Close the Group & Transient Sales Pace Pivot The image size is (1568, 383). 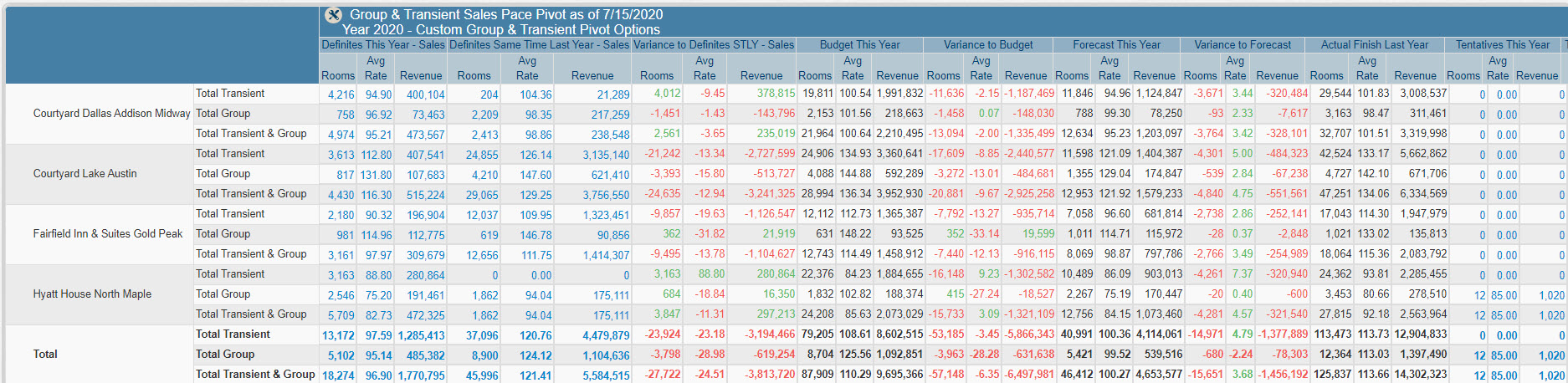click(x=333, y=15)
